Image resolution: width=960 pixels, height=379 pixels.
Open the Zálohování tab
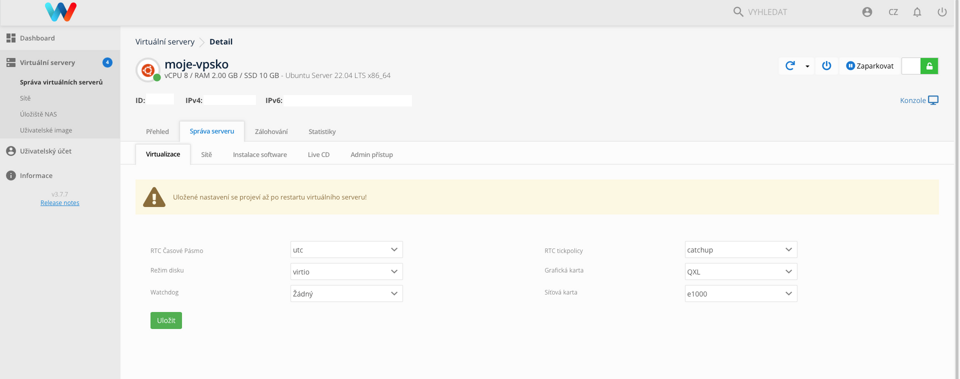tap(271, 132)
